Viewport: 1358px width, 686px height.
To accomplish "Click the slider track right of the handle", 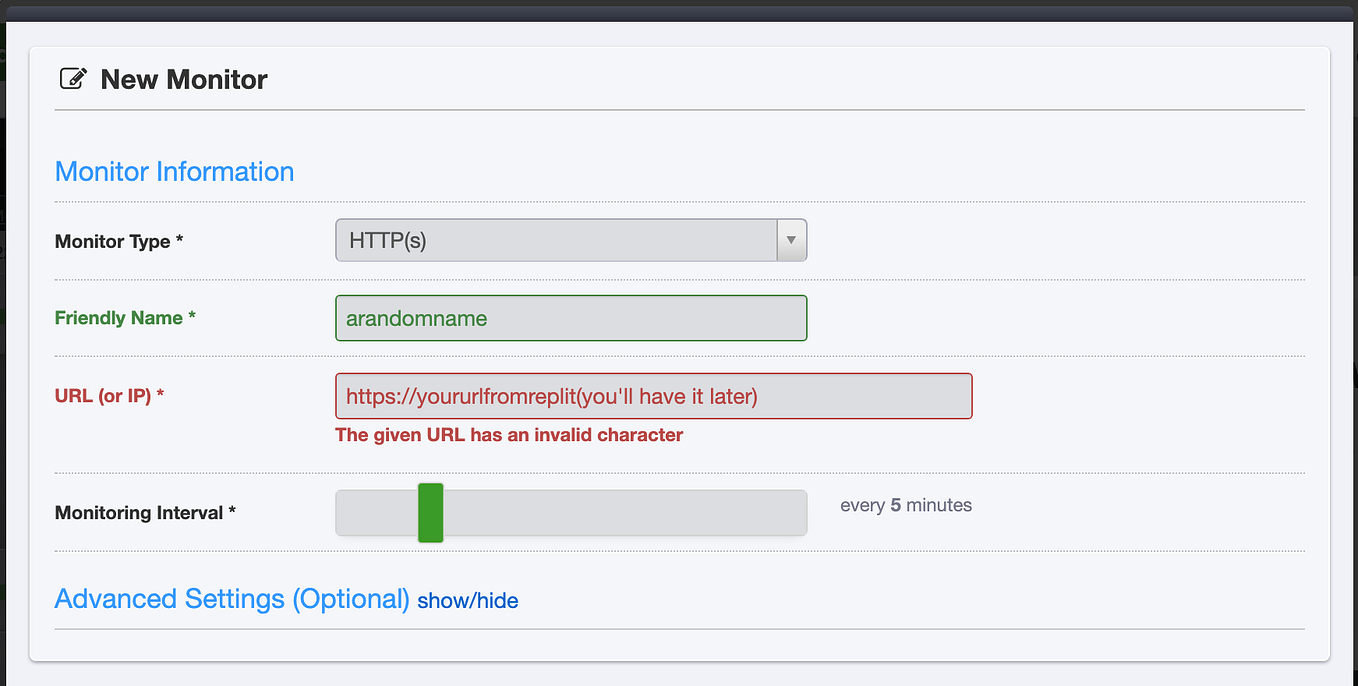I will point(620,512).
